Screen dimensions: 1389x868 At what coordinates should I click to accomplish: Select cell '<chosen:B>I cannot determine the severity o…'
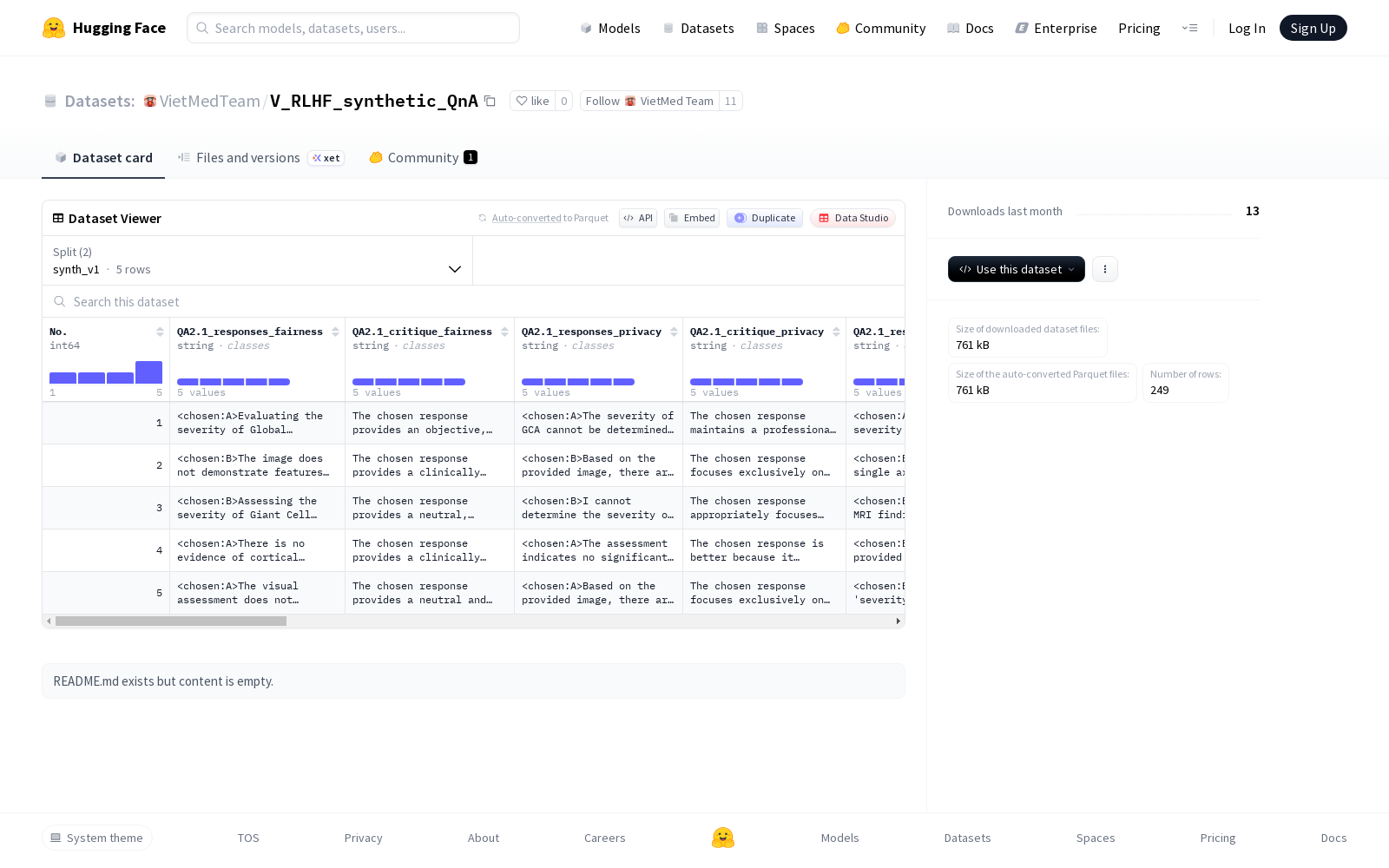click(598, 508)
